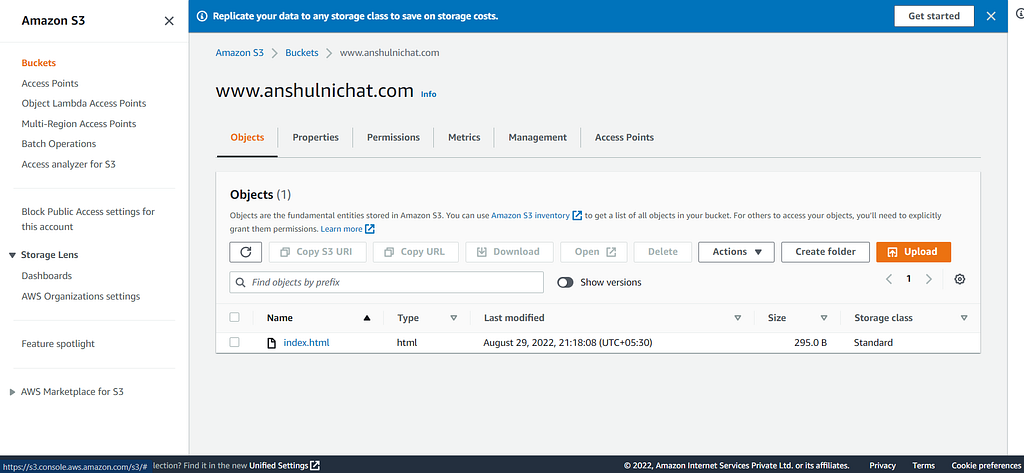Click the Find objects by prefix field
The width and height of the screenshot is (1024, 473).
(387, 282)
